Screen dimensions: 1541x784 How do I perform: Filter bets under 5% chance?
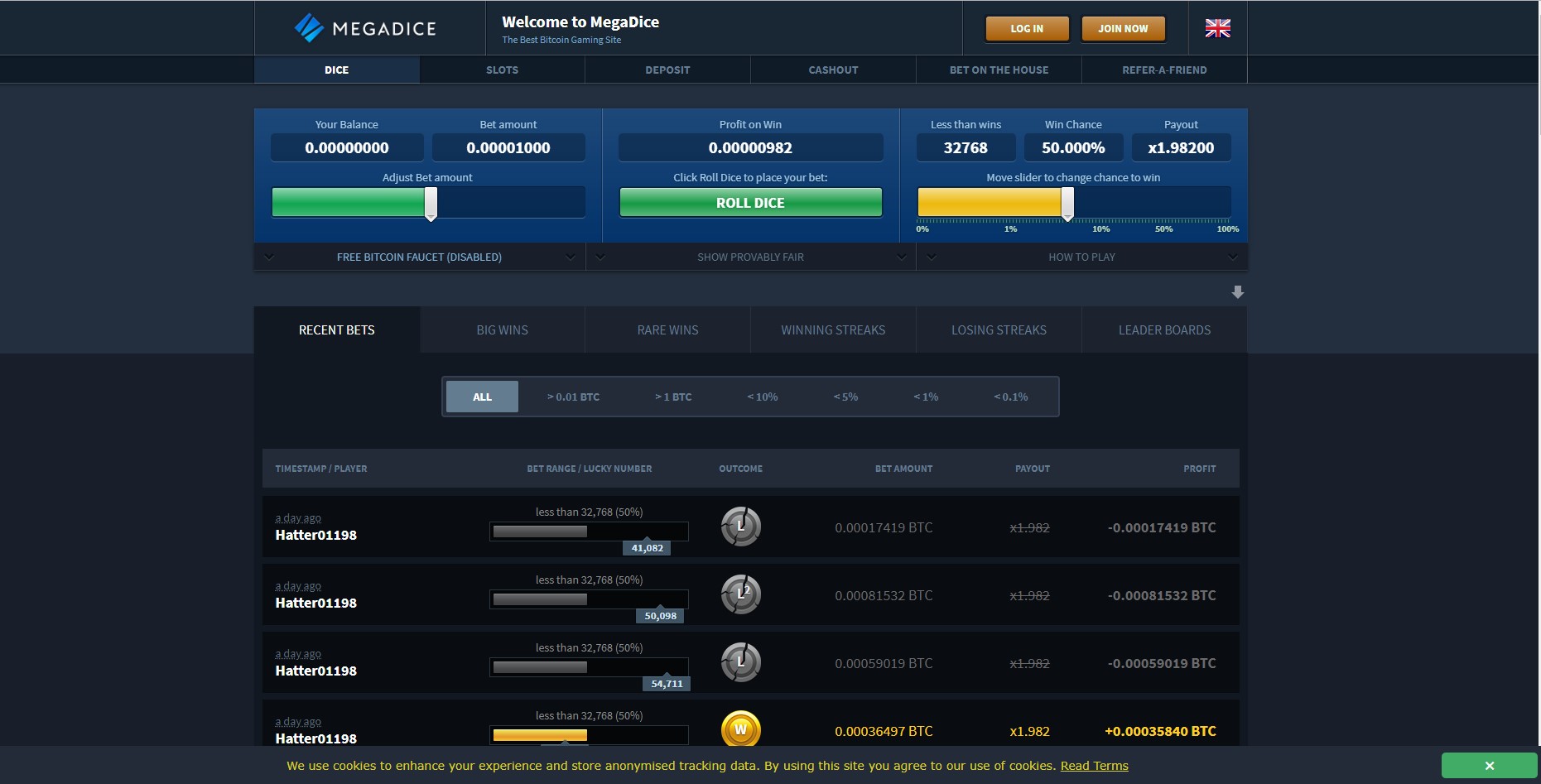pyautogui.click(x=845, y=397)
